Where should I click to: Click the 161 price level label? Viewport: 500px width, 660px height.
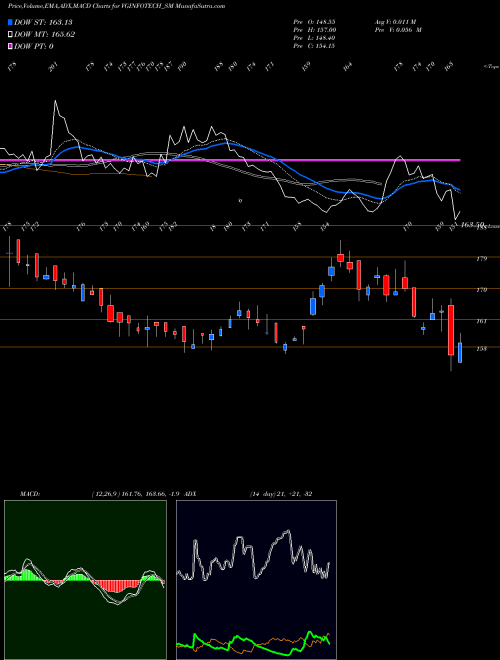coord(482,321)
